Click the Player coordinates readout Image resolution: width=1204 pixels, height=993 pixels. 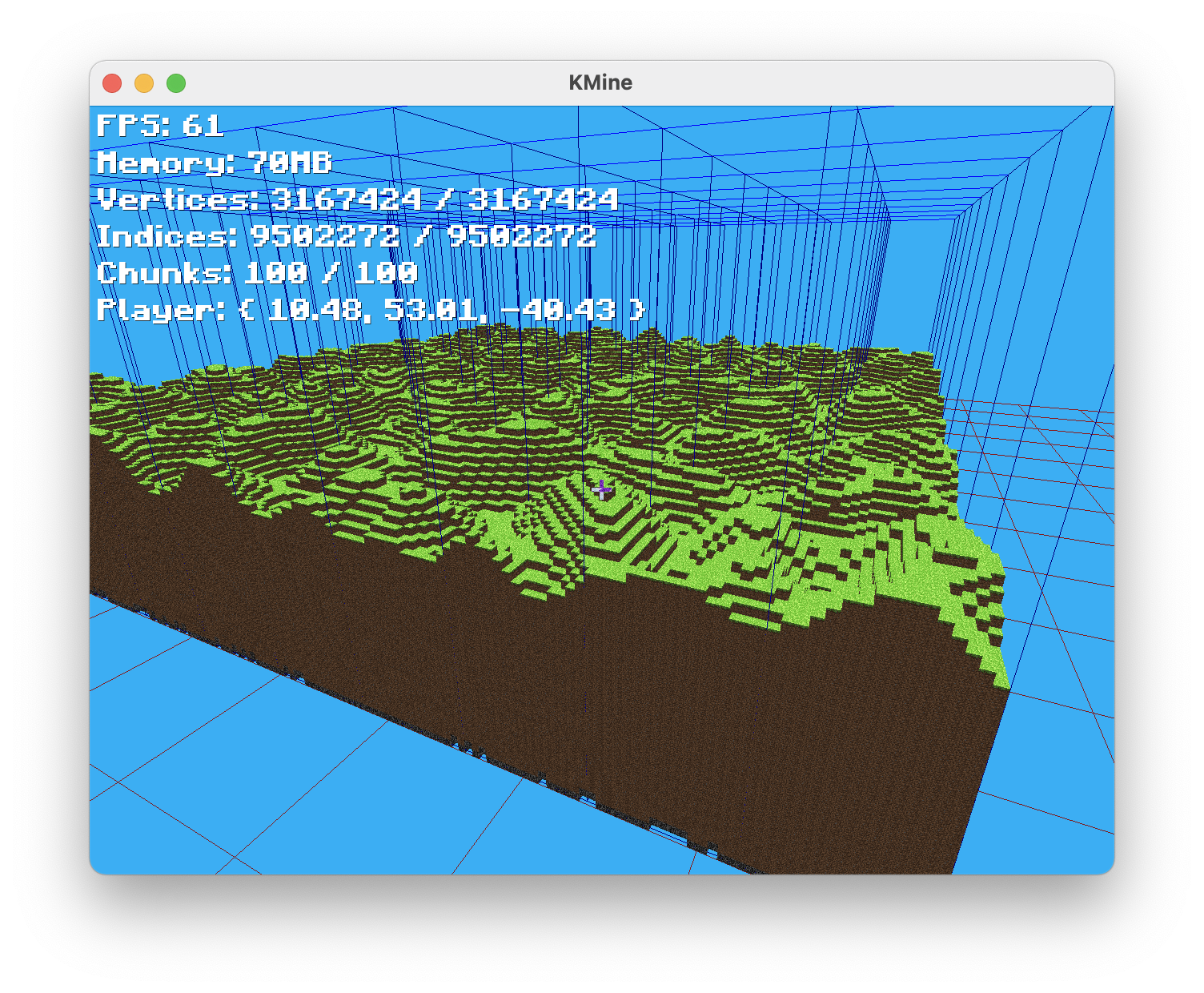[x=371, y=310]
